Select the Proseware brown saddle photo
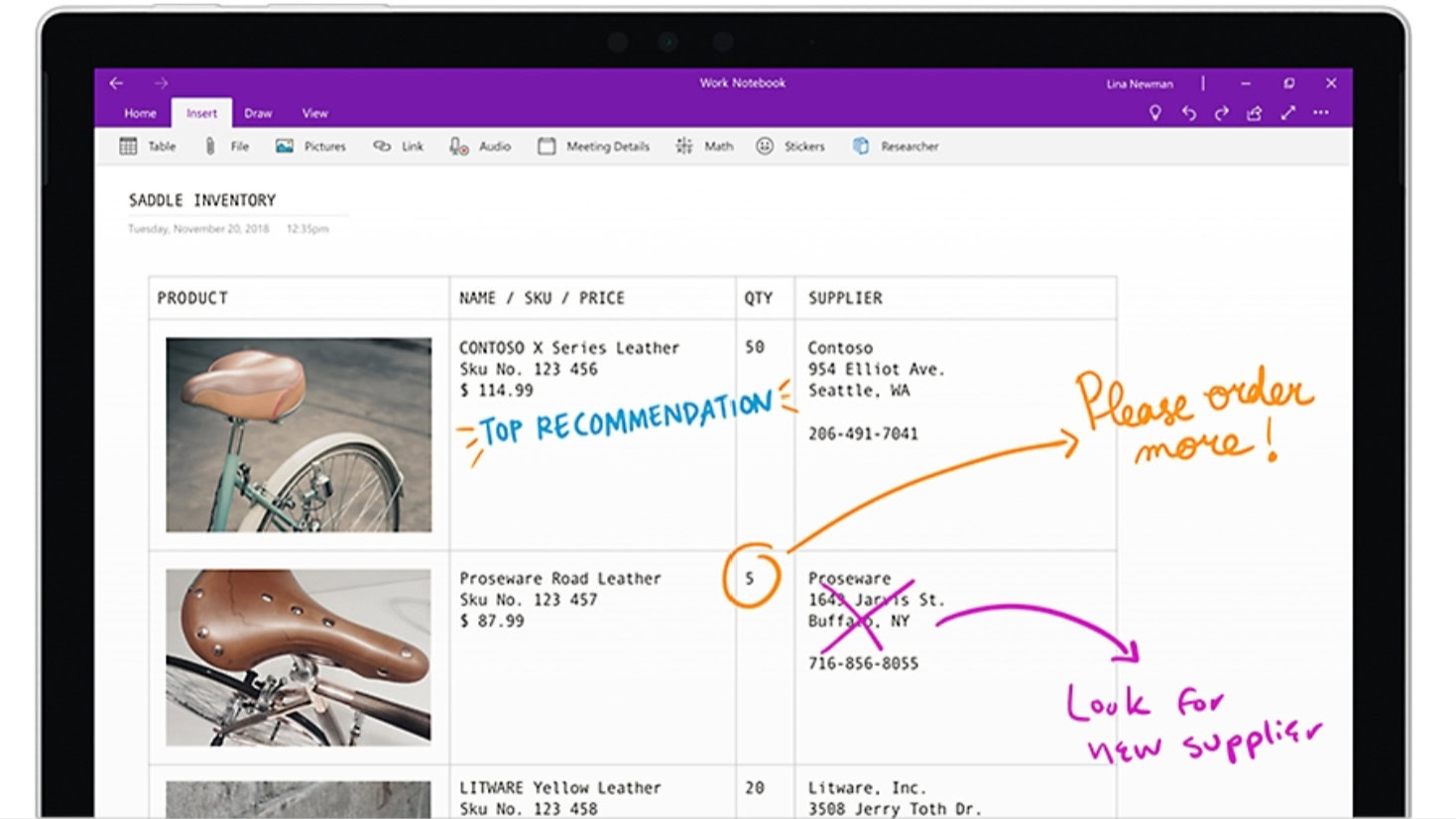This screenshot has height=819, width=1456. click(299, 657)
